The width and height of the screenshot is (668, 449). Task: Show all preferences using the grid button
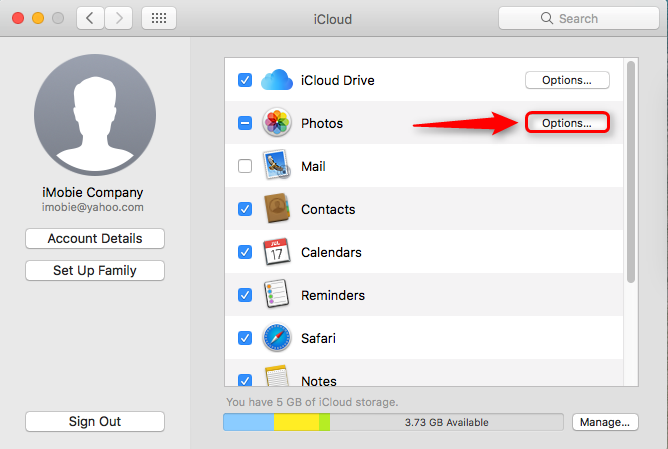[159, 18]
